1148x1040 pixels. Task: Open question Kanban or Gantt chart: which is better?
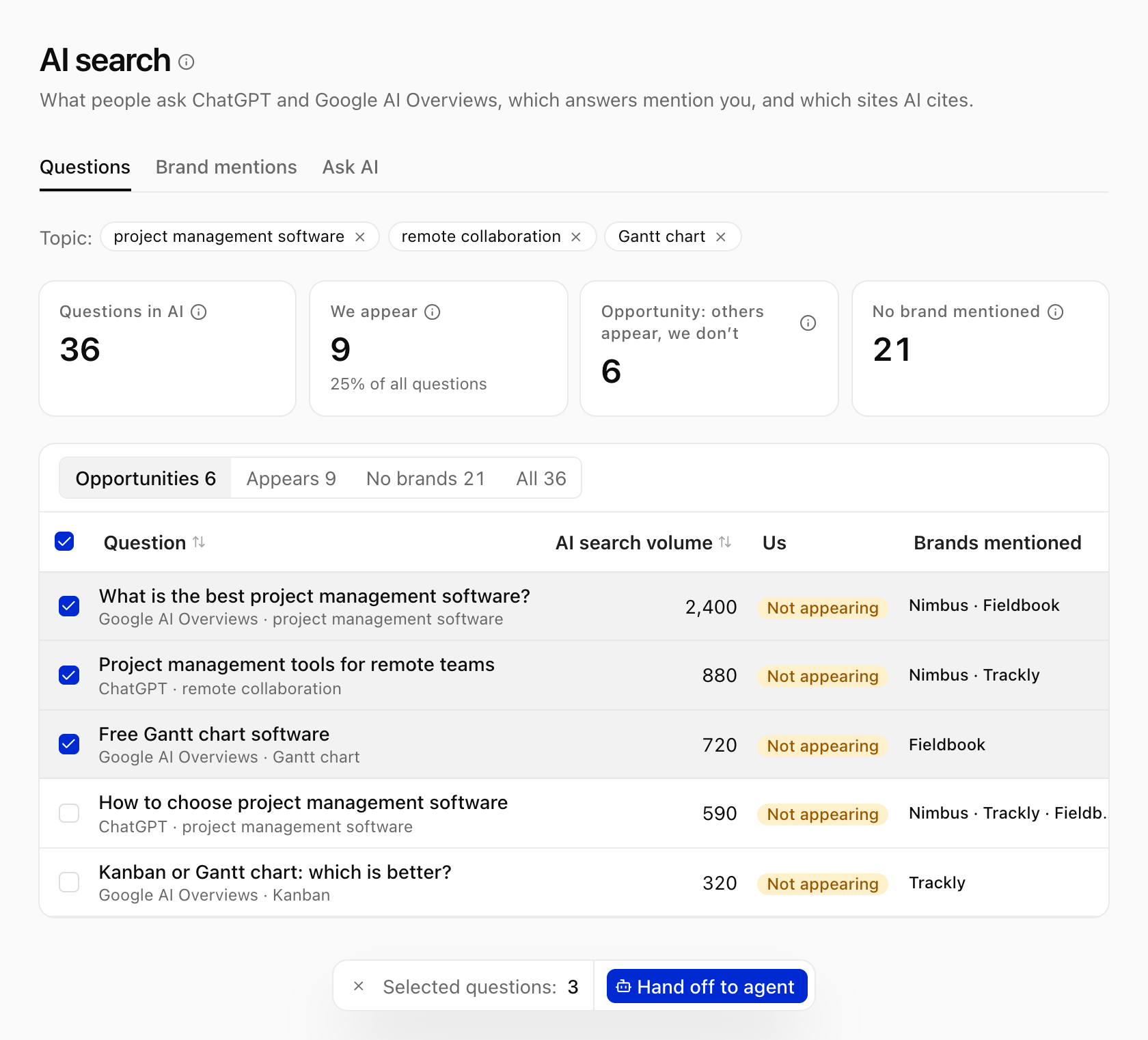pyautogui.click(x=275, y=873)
